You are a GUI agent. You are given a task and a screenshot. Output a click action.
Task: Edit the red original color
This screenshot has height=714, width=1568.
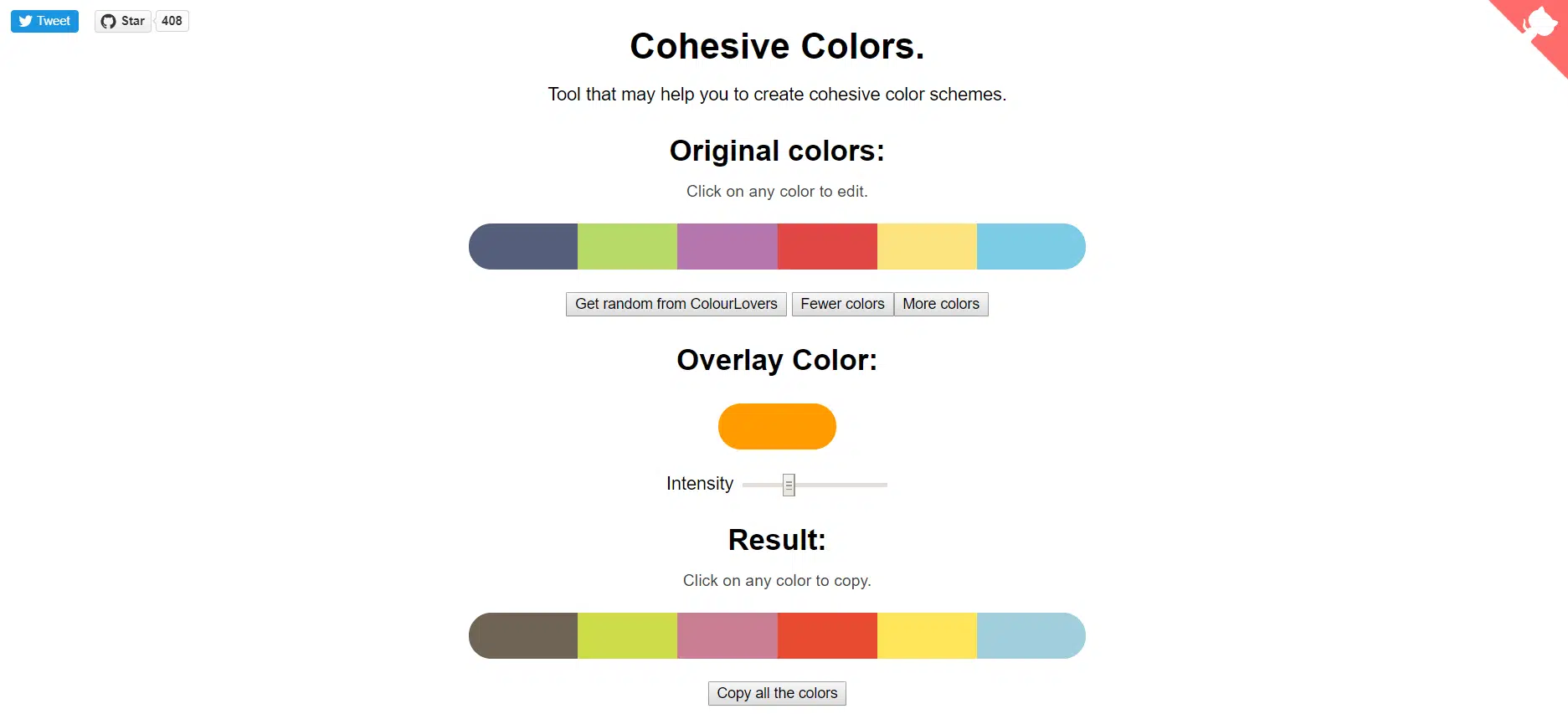click(827, 246)
